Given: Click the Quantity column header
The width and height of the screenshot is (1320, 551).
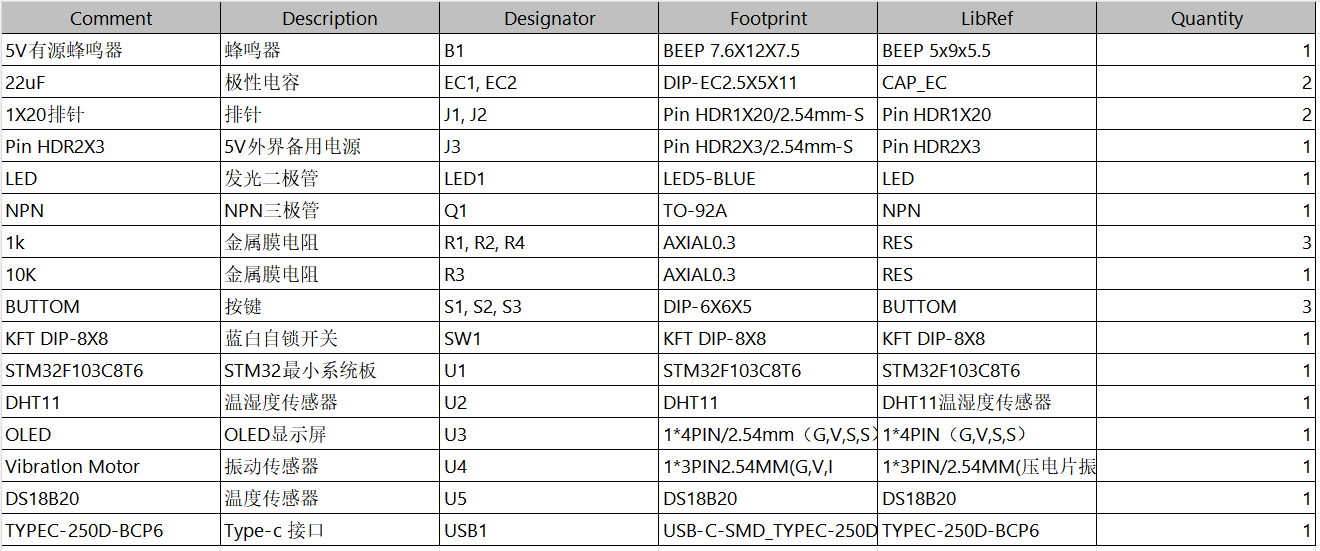Looking at the screenshot, I should coord(1206,18).
